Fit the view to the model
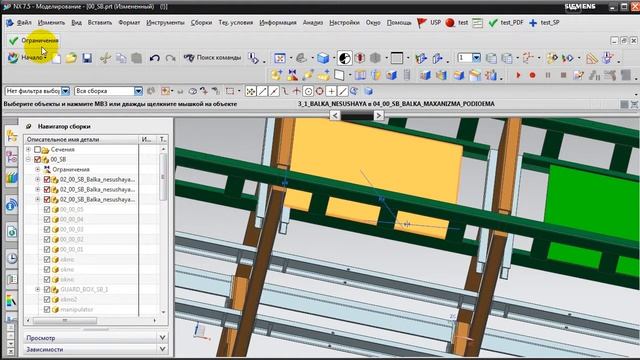The width and height of the screenshot is (640, 360). tap(280, 58)
